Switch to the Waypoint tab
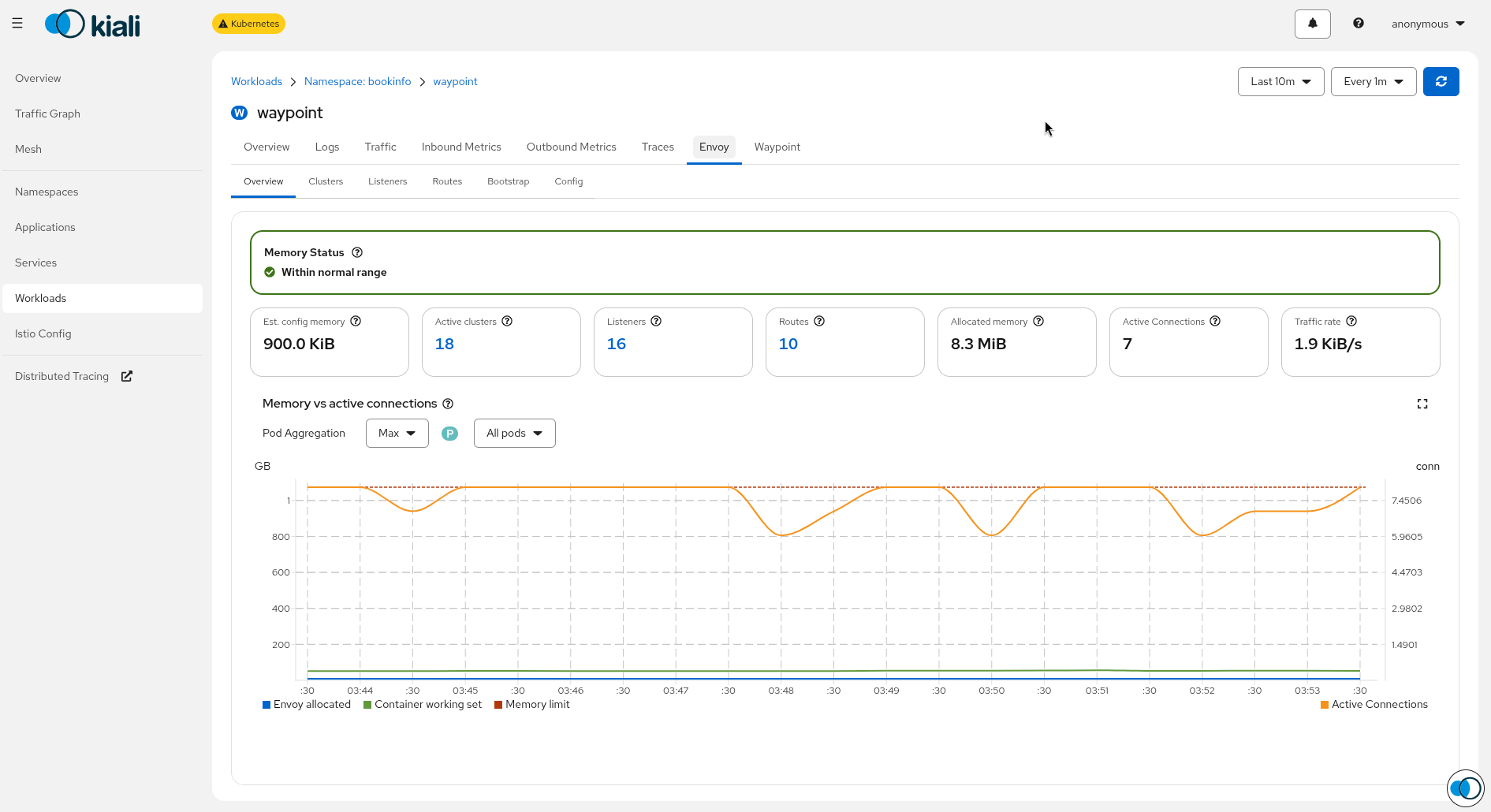This screenshot has height=812, width=1491. pos(777,147)
